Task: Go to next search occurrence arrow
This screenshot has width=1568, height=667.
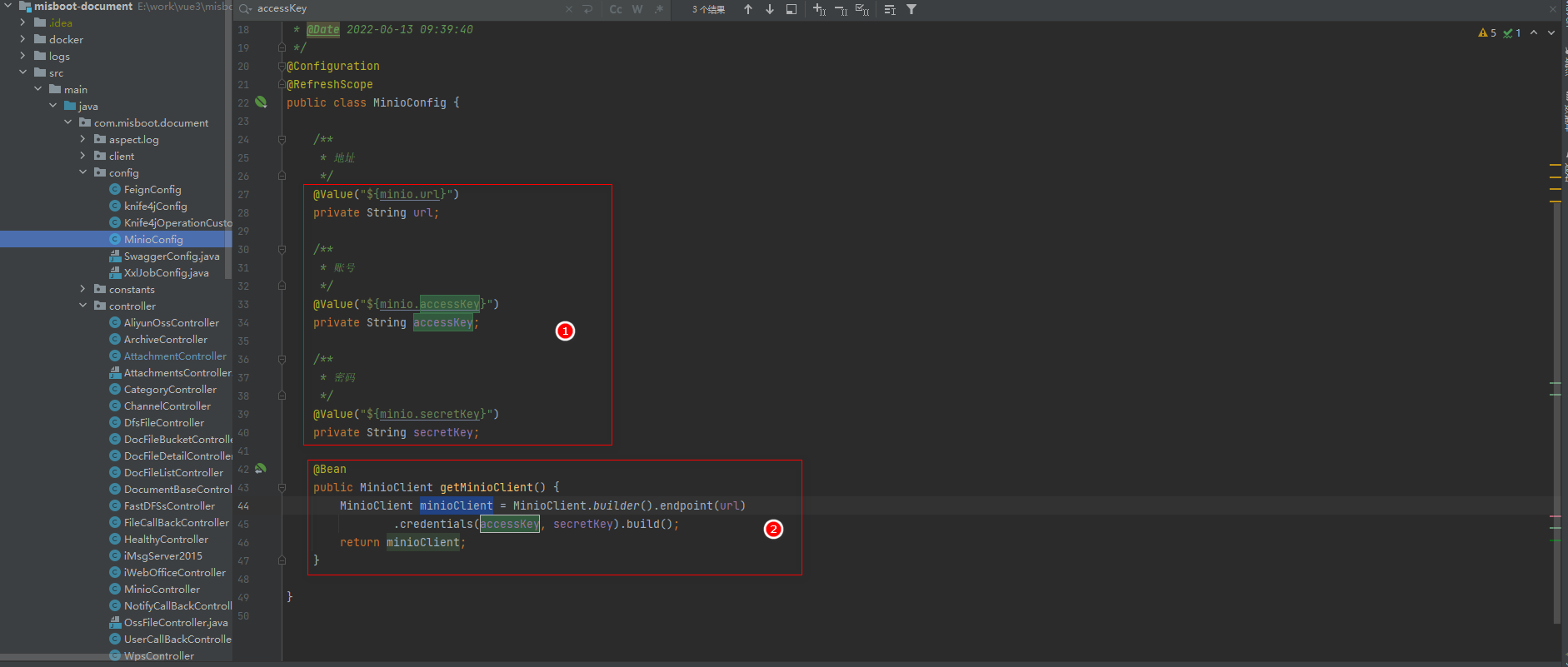Action: pos(769,9)
